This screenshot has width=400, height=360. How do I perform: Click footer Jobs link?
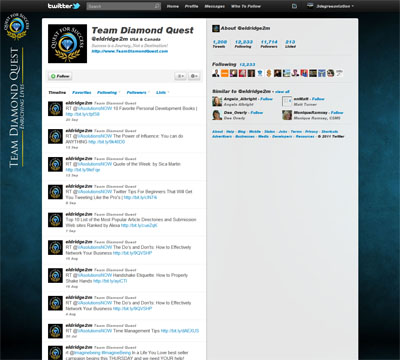tap(283, 132)
